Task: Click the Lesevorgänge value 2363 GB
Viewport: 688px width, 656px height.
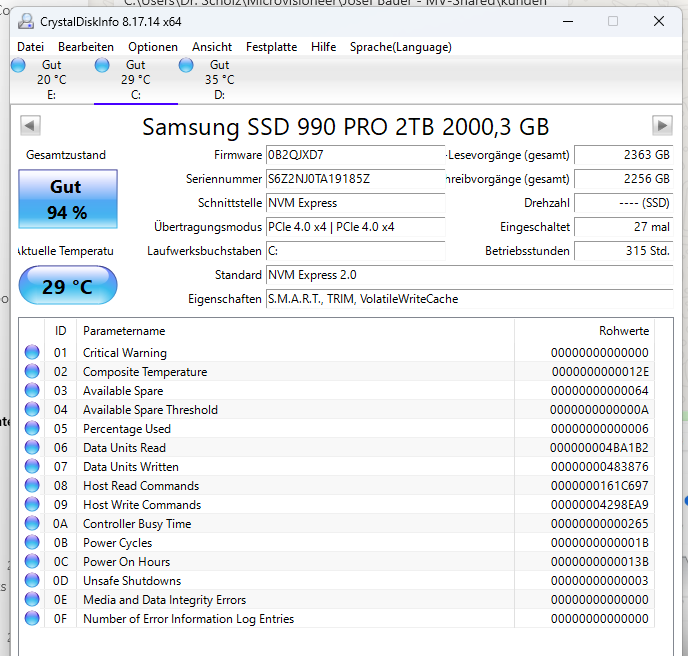Action: [x=624, y=155]
